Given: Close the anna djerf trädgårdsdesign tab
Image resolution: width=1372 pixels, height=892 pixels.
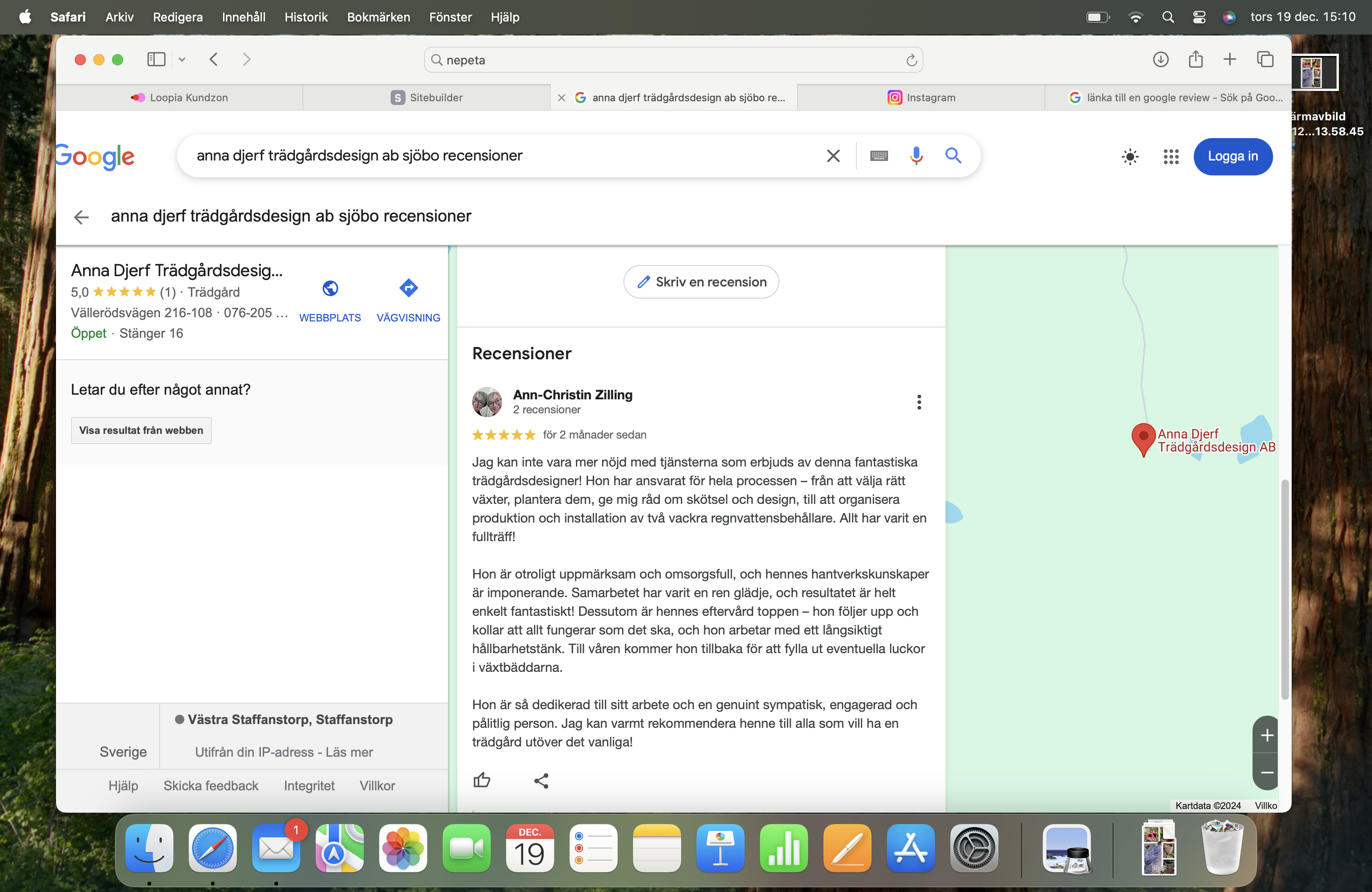Looking at the screenshot, I should tap(561, 98).
